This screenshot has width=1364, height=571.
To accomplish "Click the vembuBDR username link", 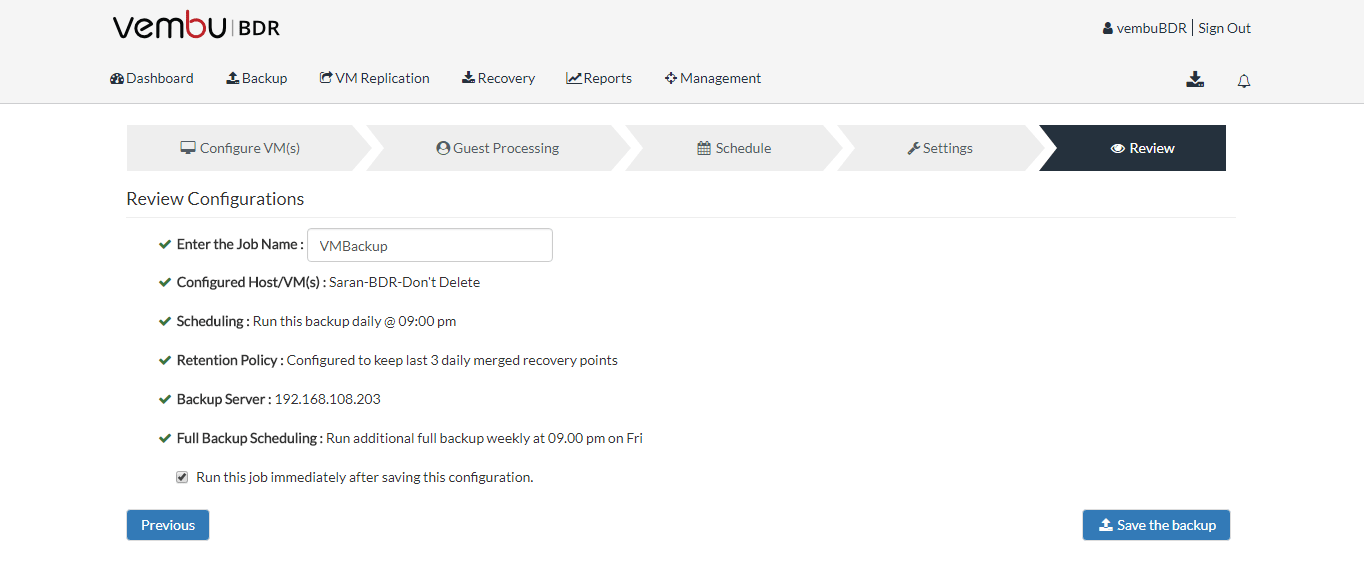I will (1151, 28).
